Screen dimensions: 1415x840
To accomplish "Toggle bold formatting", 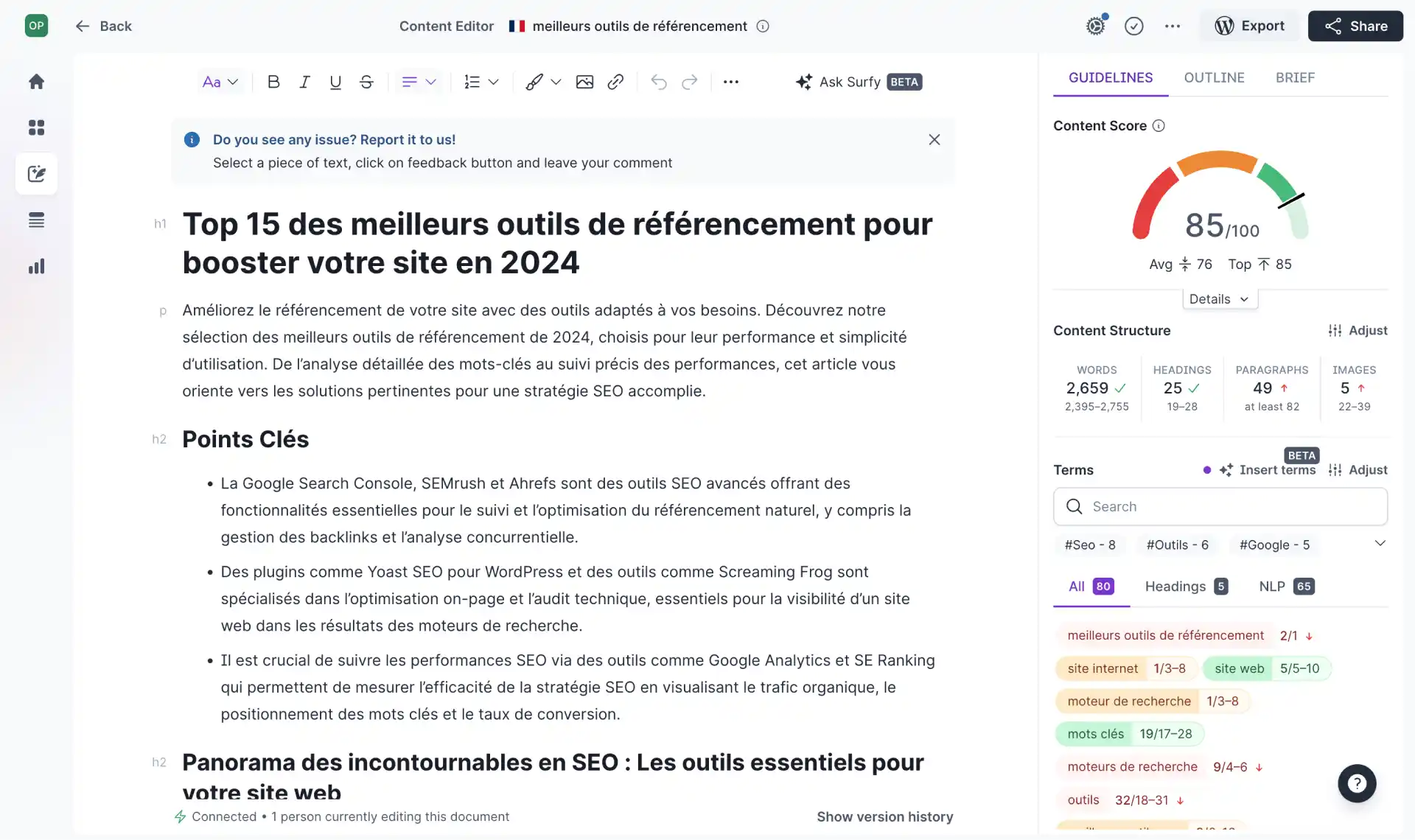I will point(273,82).
